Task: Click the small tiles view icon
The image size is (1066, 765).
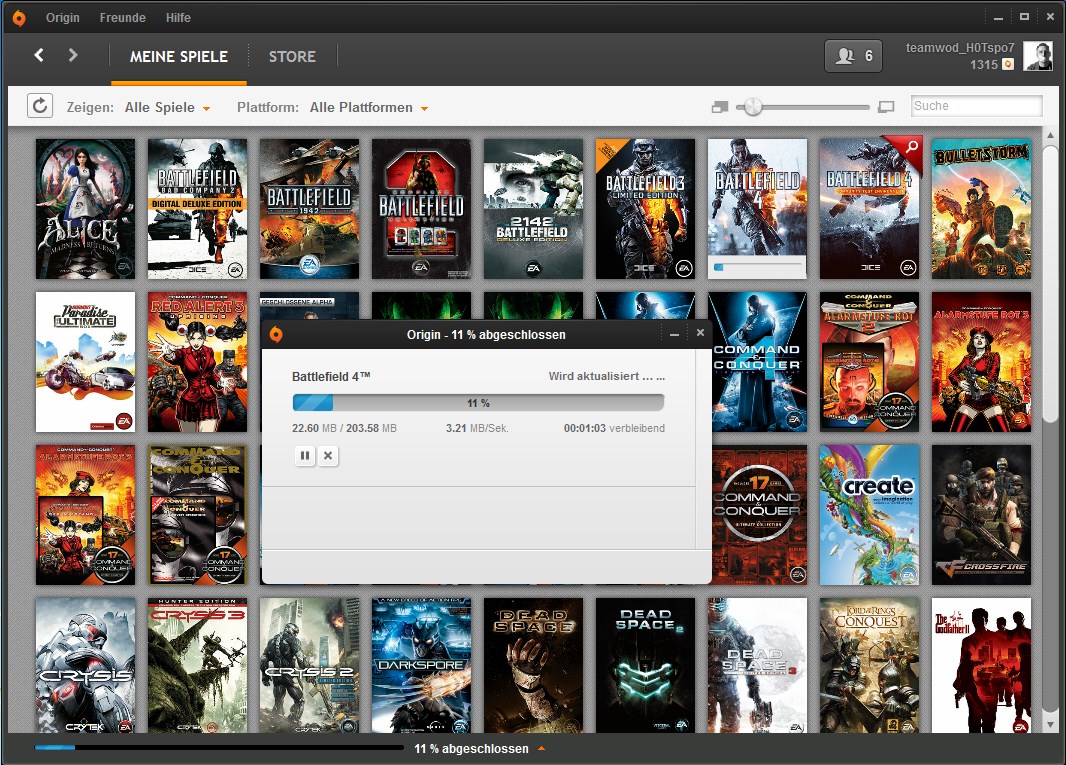Action: (720, 107)
